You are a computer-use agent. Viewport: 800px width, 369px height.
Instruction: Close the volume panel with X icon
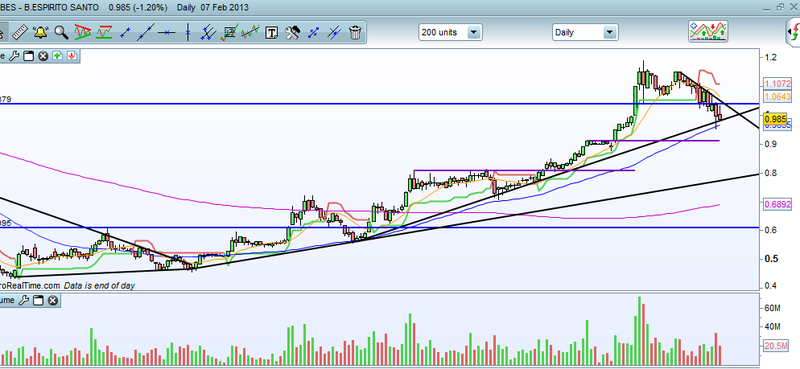coord(52,301)
